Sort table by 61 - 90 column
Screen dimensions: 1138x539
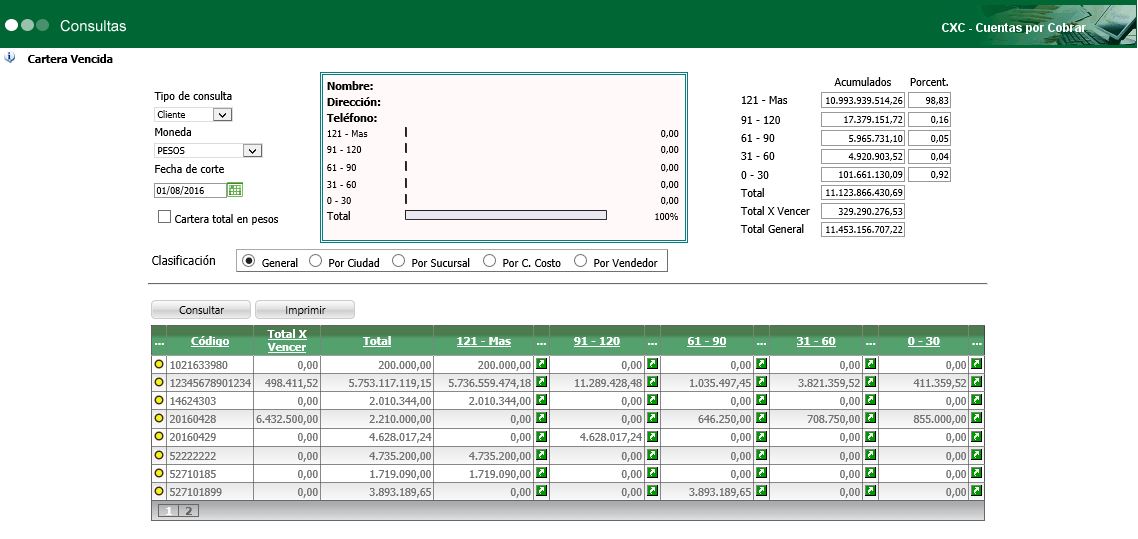pyautogui.click(x=706, y=341)
